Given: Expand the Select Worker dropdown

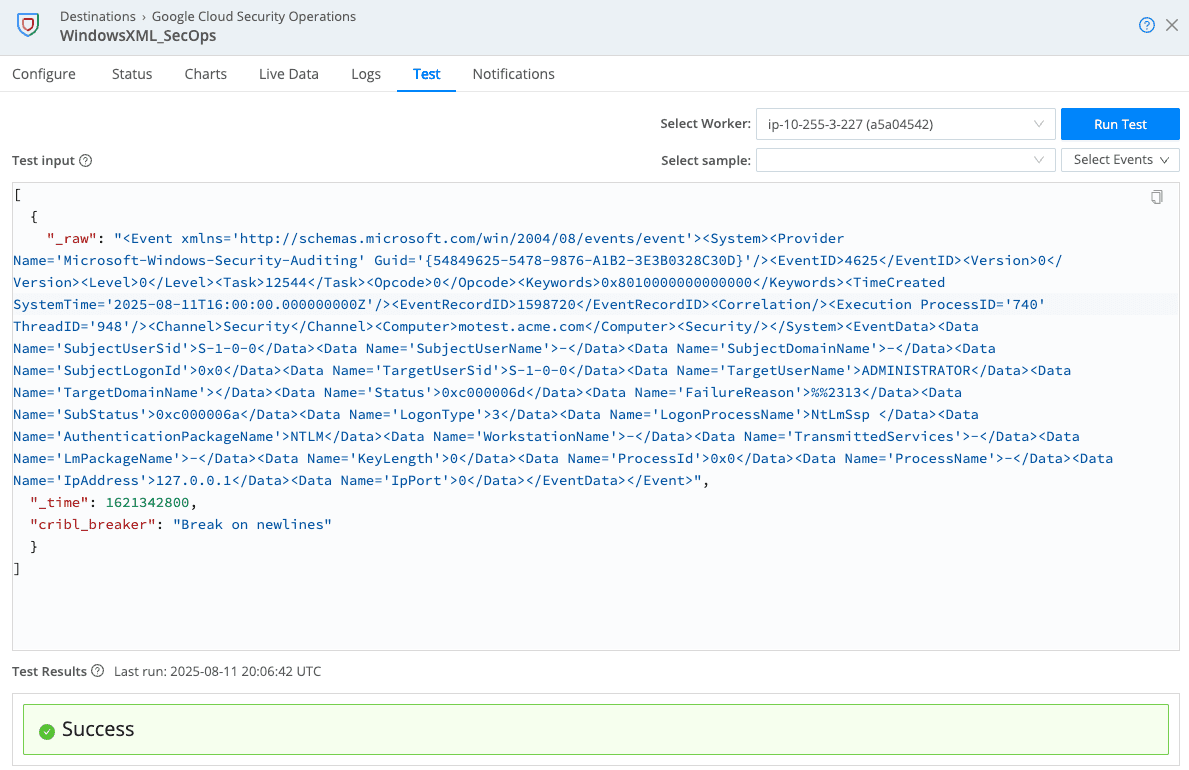Looking at the screenshot, I should pos(905,124).
